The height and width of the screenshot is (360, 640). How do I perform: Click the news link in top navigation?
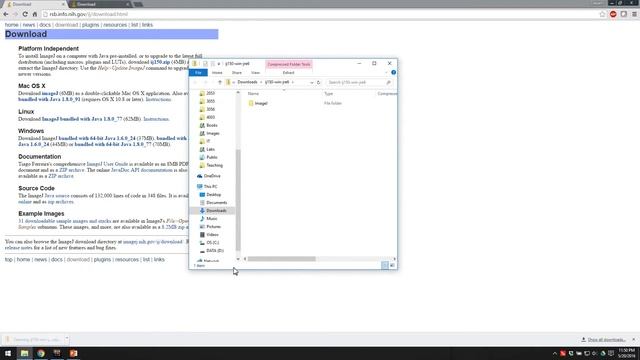[x=29, y=25]
